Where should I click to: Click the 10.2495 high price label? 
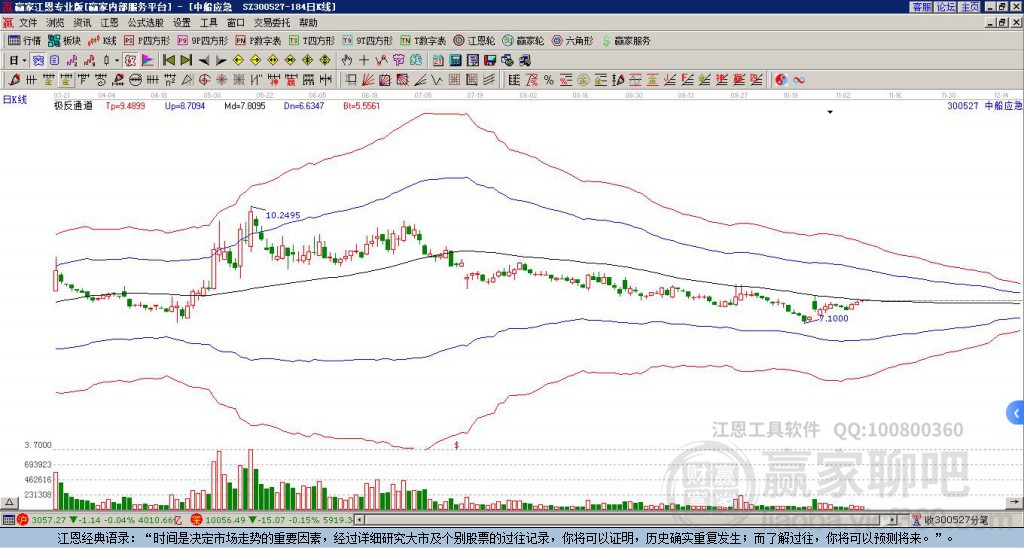(283, 215)
